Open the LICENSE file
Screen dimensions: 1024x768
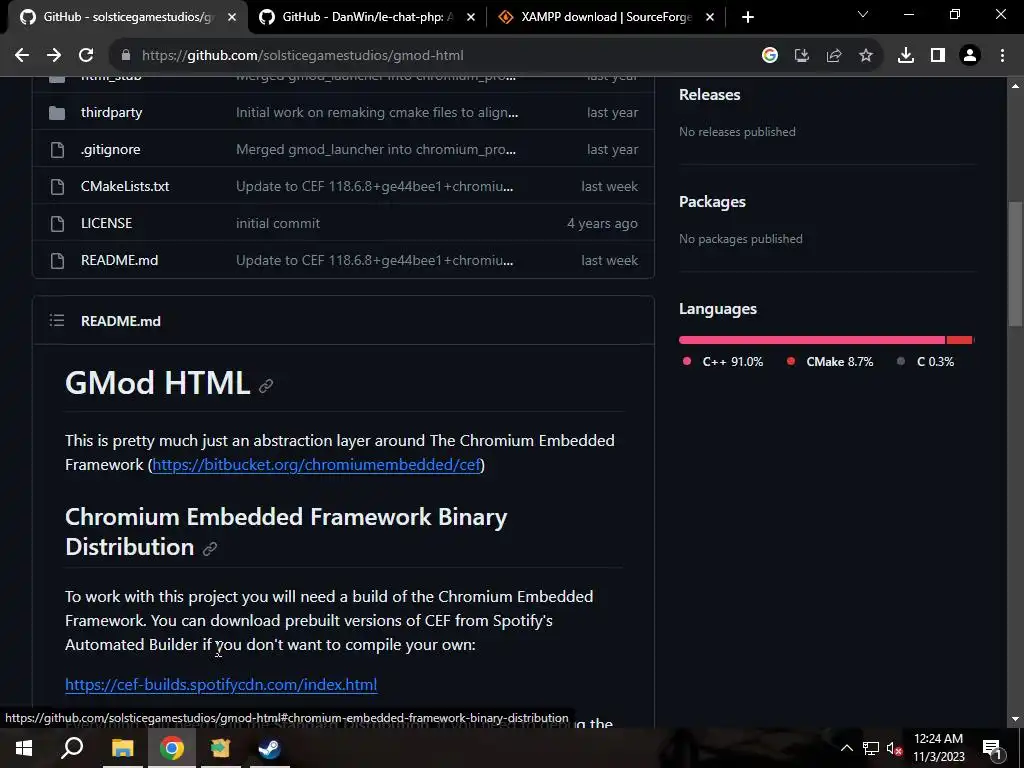pyautogui.click(x=106, y=223)
